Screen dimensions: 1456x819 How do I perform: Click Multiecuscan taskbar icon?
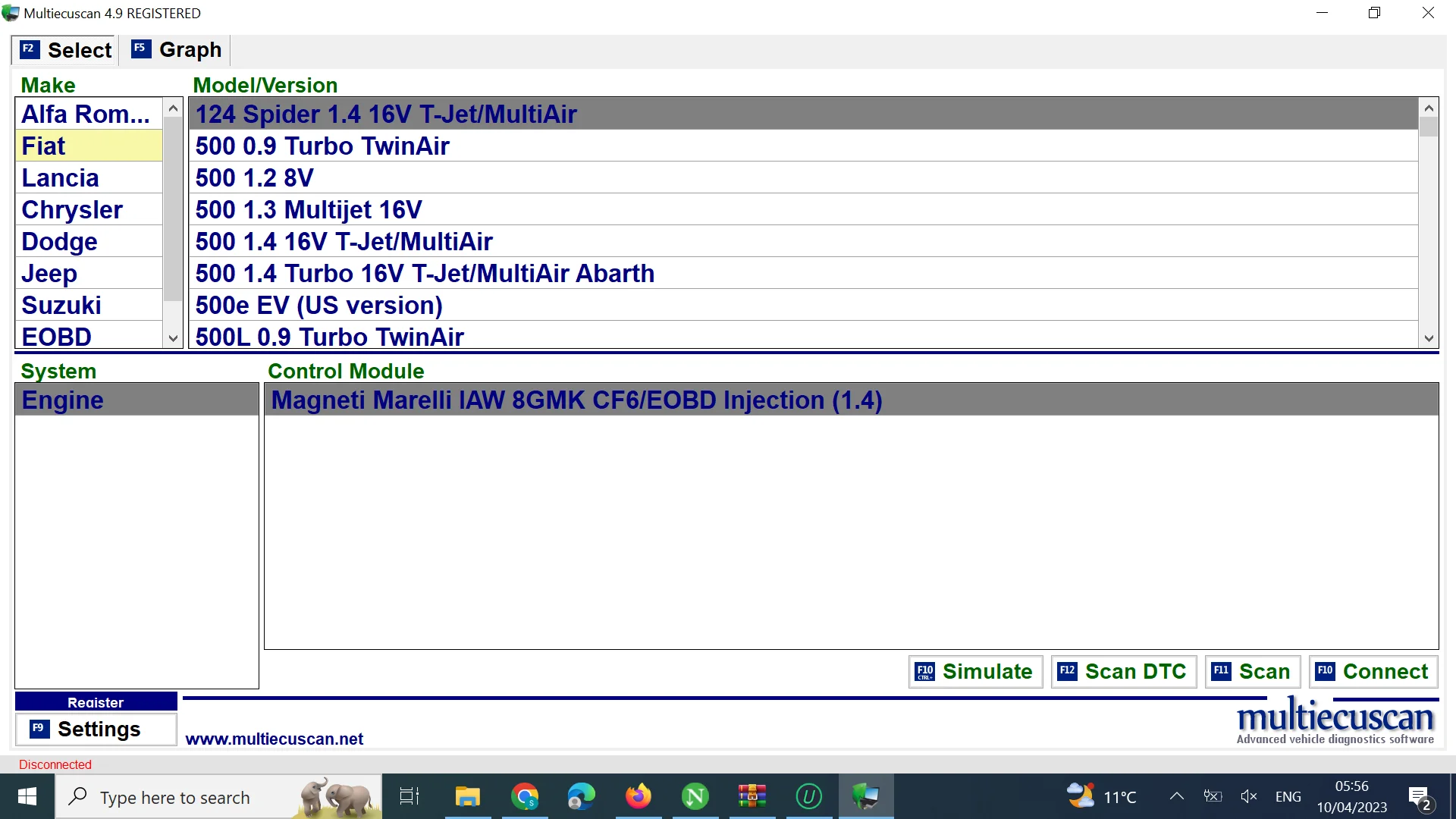point(866,796)
